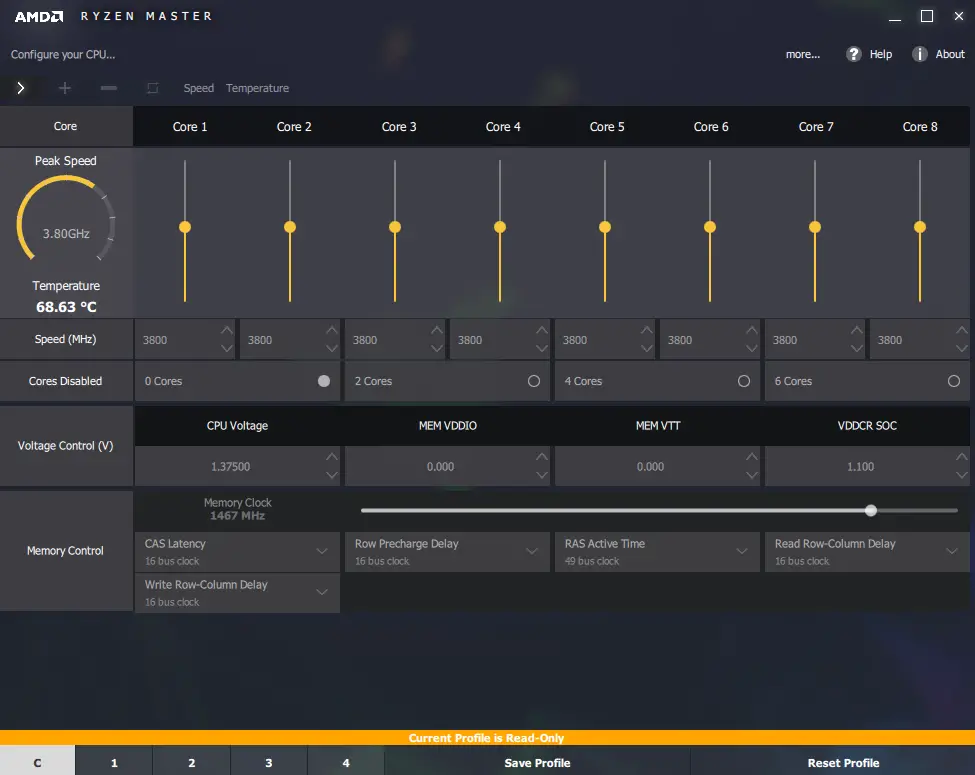Increase Core 2 speed with up arrow
Image resolution: width=975 pixels, height=775 pixels.
[332, 330]
